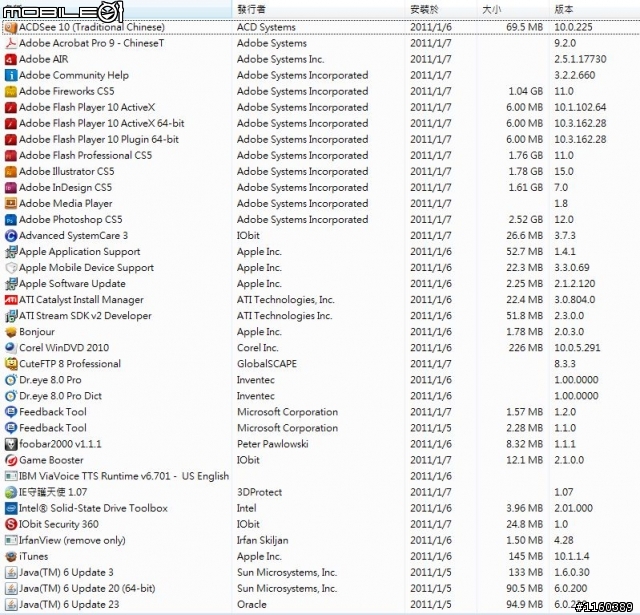
Task: Click the Game Booster icon
Action: click(11, 460)
